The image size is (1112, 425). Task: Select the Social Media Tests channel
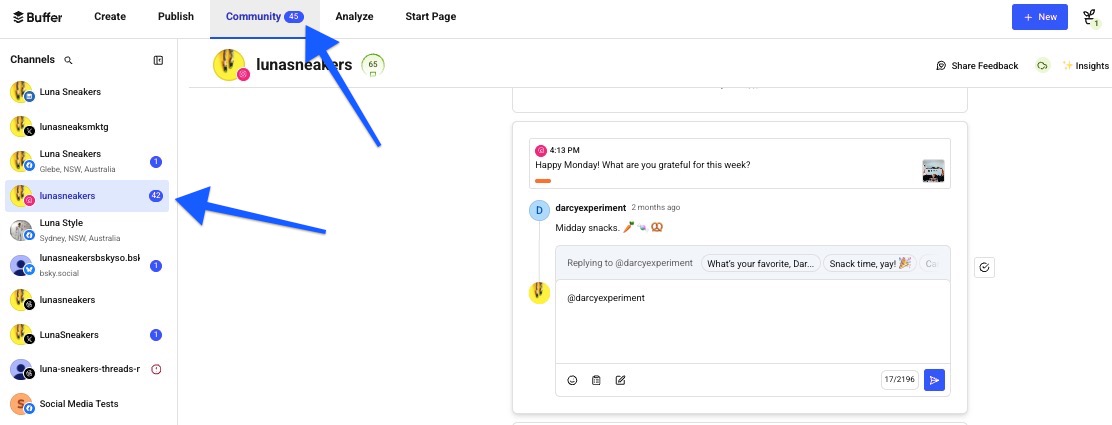tap(87, 404)
